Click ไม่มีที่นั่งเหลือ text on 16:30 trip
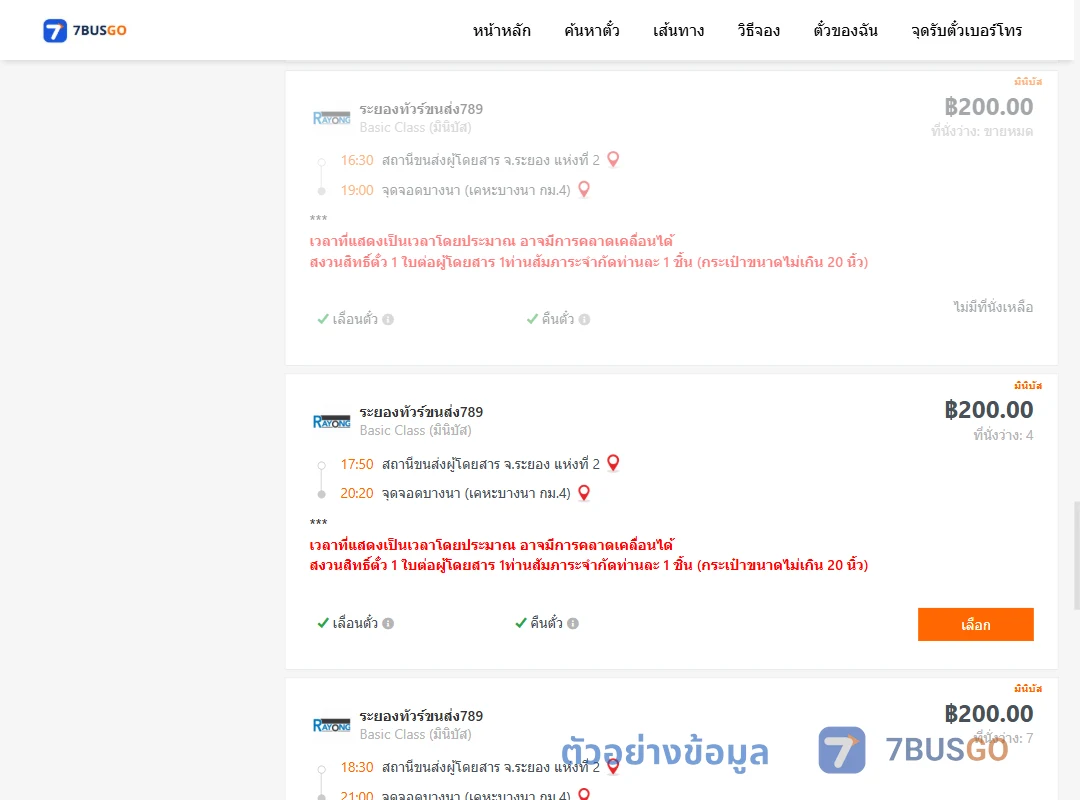This screenshot has height=800, width=1080. (x=993, y=307)
